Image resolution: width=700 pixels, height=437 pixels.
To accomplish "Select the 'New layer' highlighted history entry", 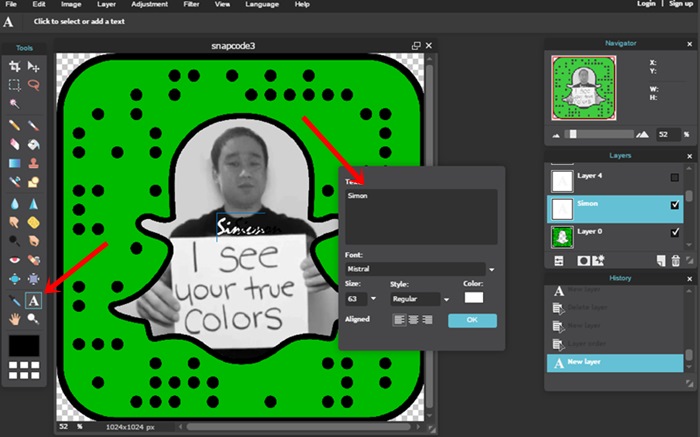I will 615,362.
